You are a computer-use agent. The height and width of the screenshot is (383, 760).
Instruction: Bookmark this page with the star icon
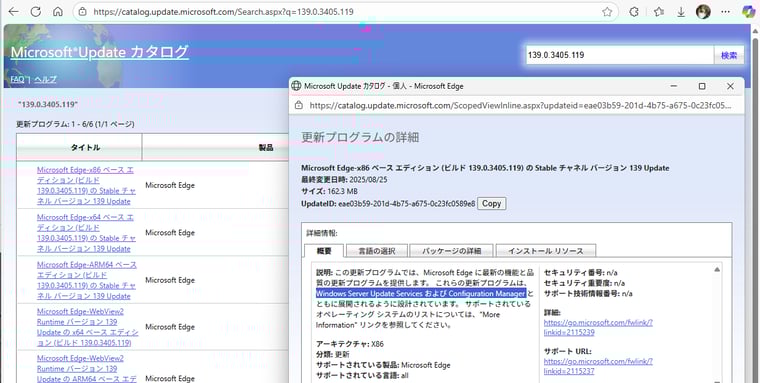tap(607, 12)
